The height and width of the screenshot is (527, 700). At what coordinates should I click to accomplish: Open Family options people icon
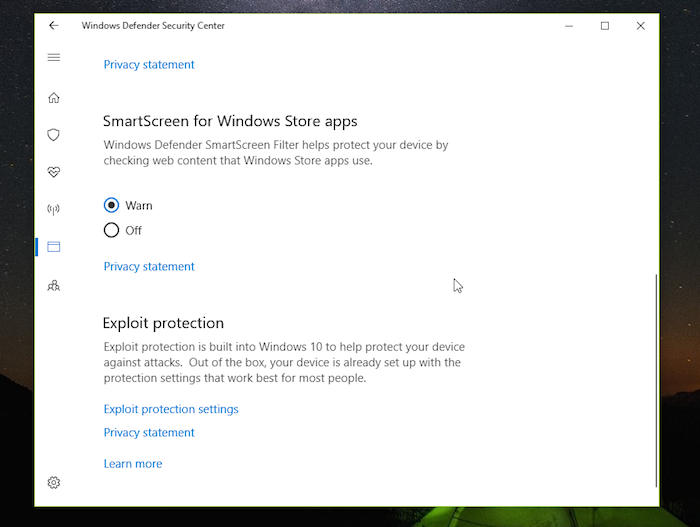coord(54,285)
